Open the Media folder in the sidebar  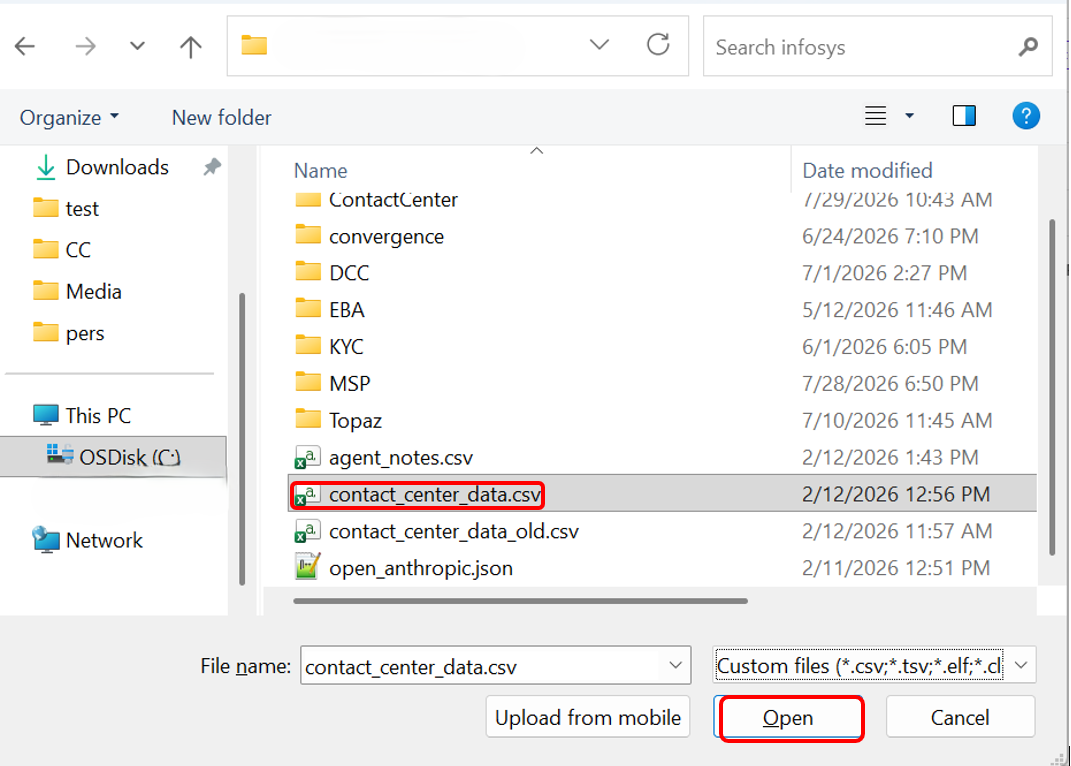pos(94,292)
